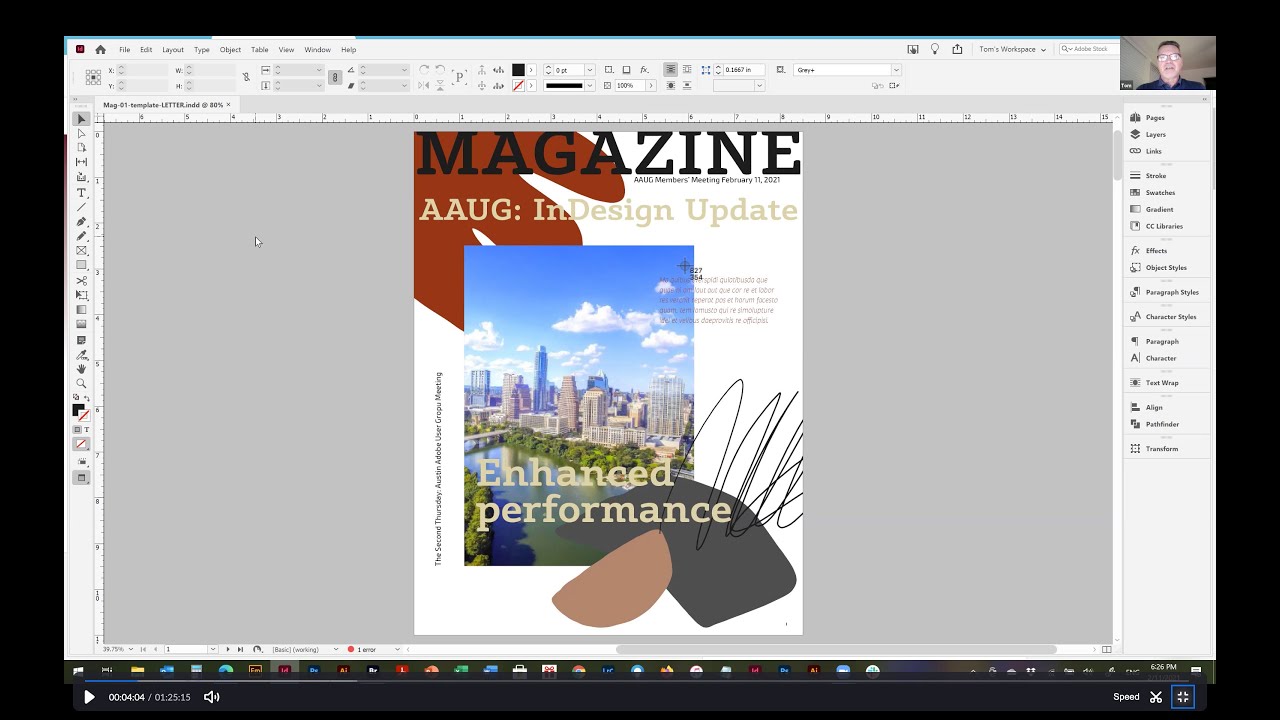Click the black fill swatch in control panel
This screenshot has height=720, width=1280.
pos(518,70)
